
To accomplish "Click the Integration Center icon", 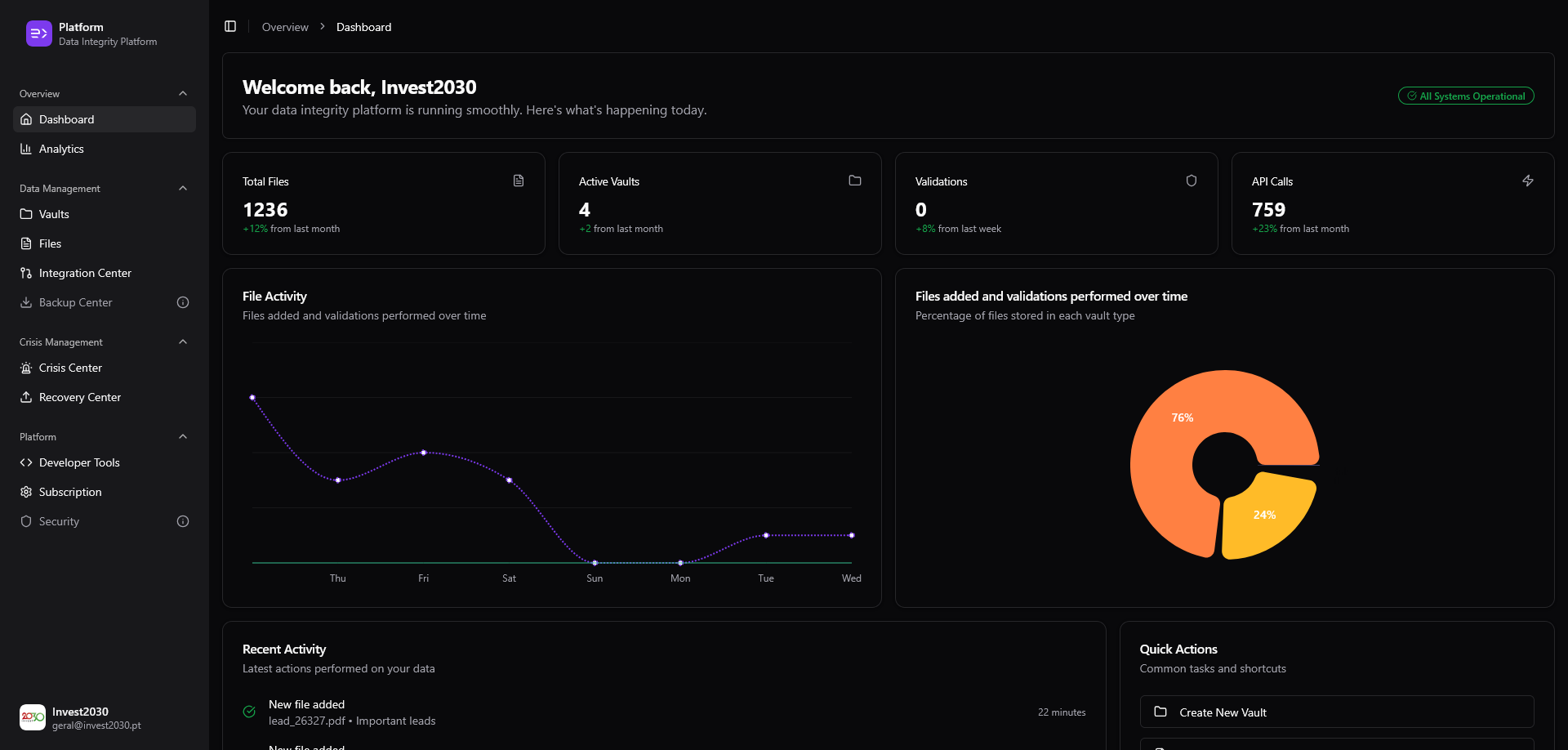I will tap(26, 273).
